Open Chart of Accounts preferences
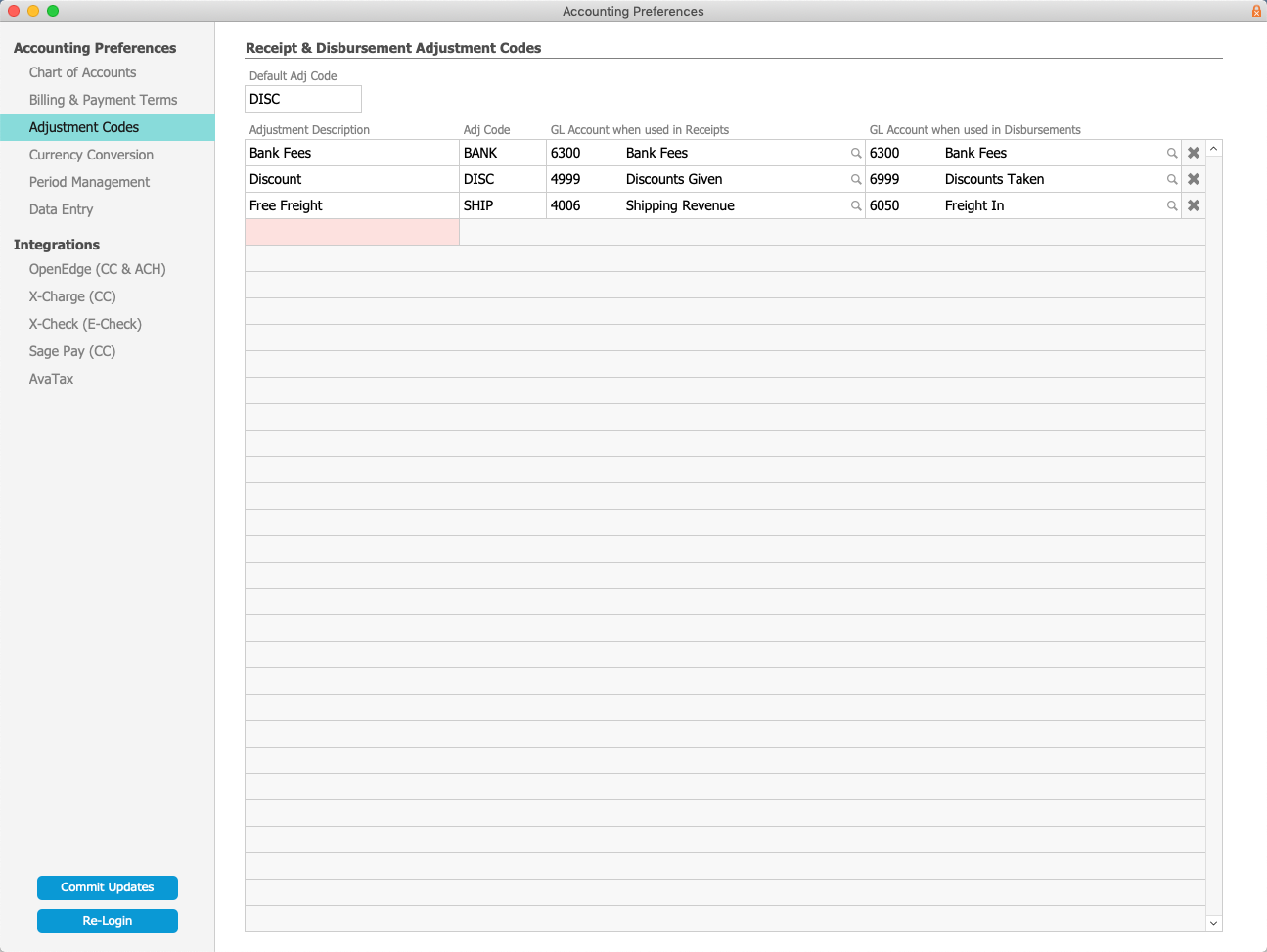This screenshot has width=1267, height=952. pos(83,72)
